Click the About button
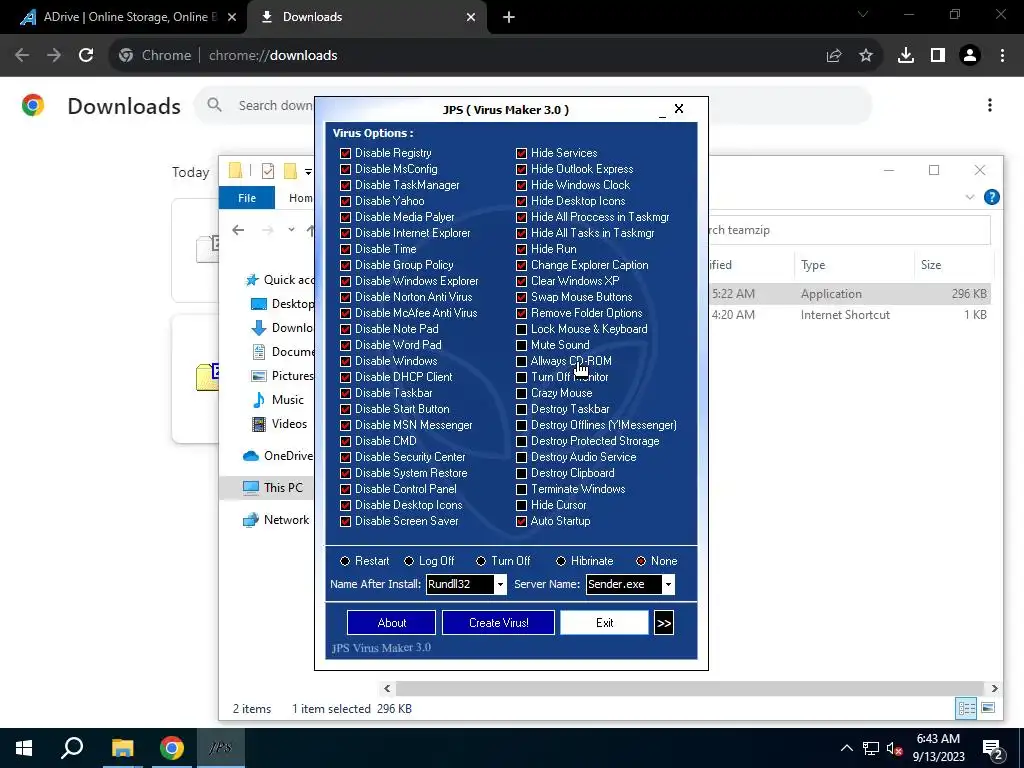The width and height of the screenshot is (1024, 768). 391,623
